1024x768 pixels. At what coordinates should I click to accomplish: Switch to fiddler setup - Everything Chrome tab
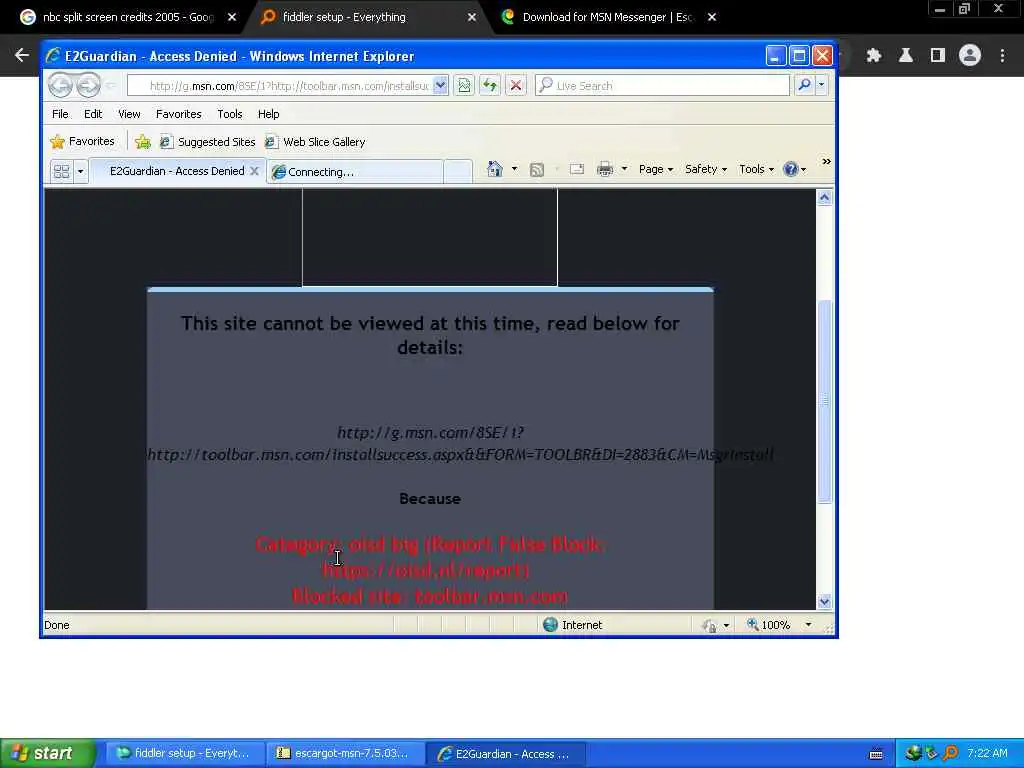[x=344, y=17]
